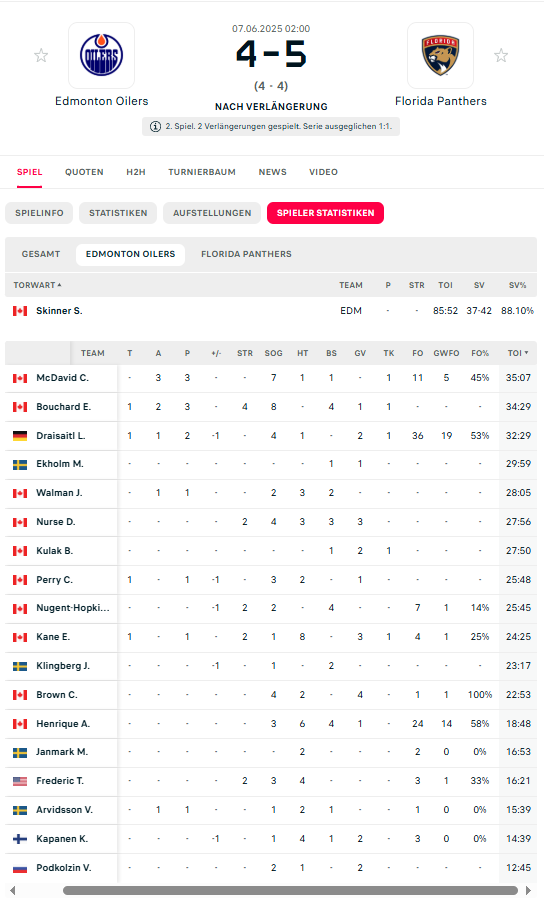Open the TURNIERBAUM tab
544x910 pixels.
[202, 172]
